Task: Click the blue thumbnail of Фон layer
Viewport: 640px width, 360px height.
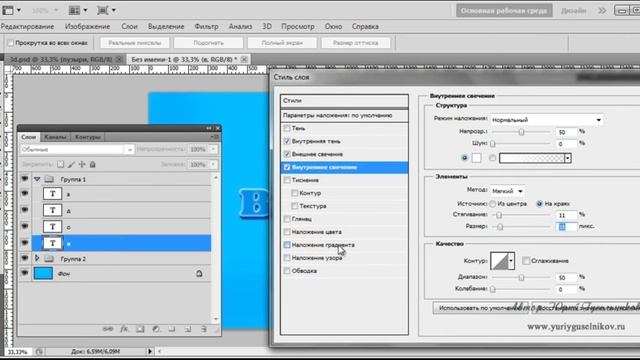Action: point(43,273)
